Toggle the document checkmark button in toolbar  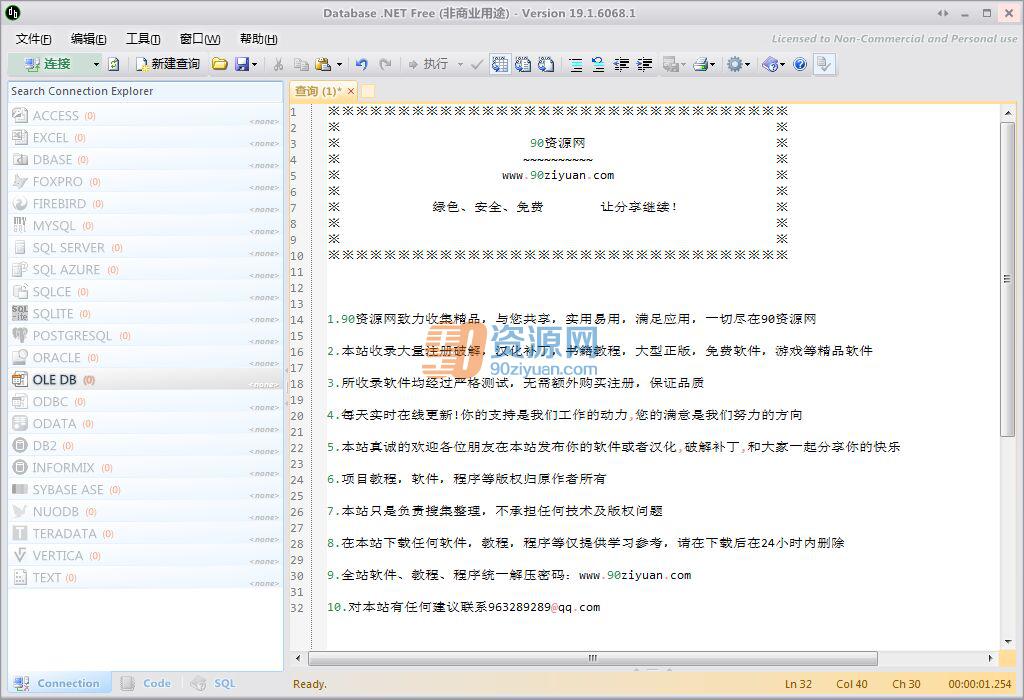tap(824, 64)
